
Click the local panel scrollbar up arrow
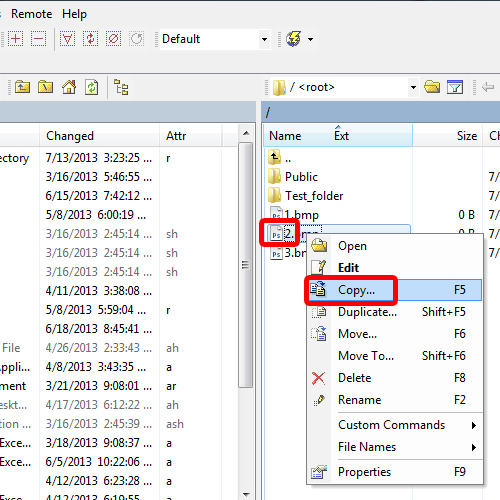(246, 133)
